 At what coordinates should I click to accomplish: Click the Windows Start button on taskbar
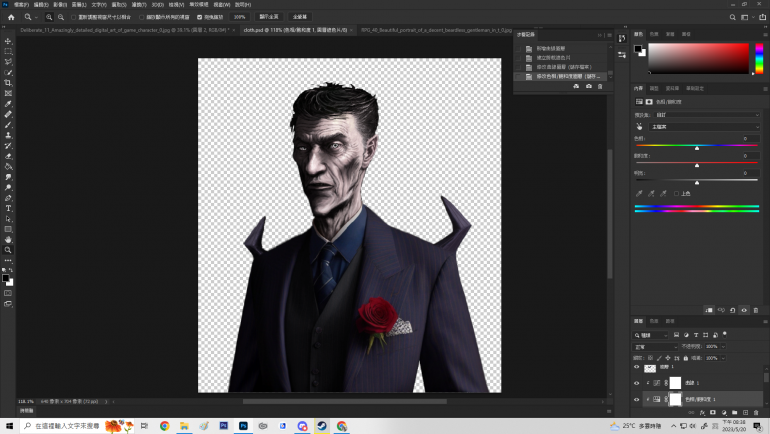tap(9, 425)
